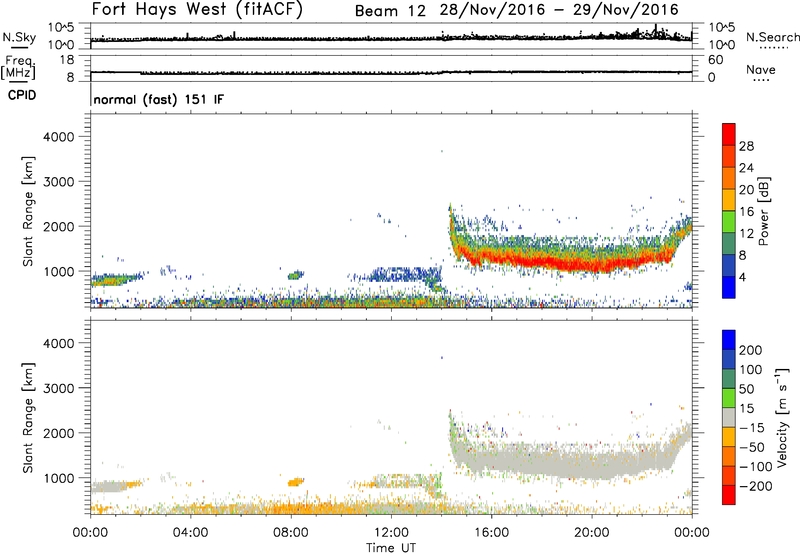
Task: Click the green power patch near 08:00
Action: click(295, 275)
